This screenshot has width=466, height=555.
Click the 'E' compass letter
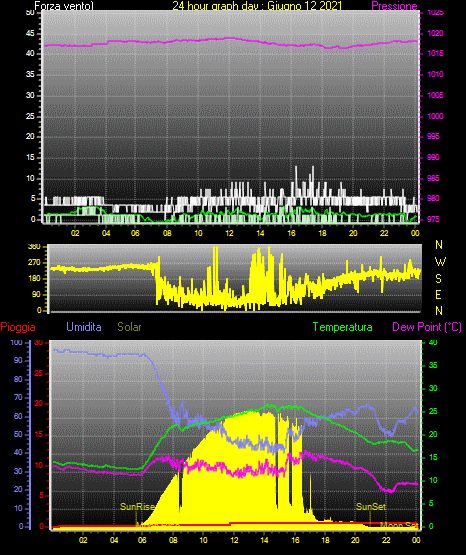[x=438, y=295]
